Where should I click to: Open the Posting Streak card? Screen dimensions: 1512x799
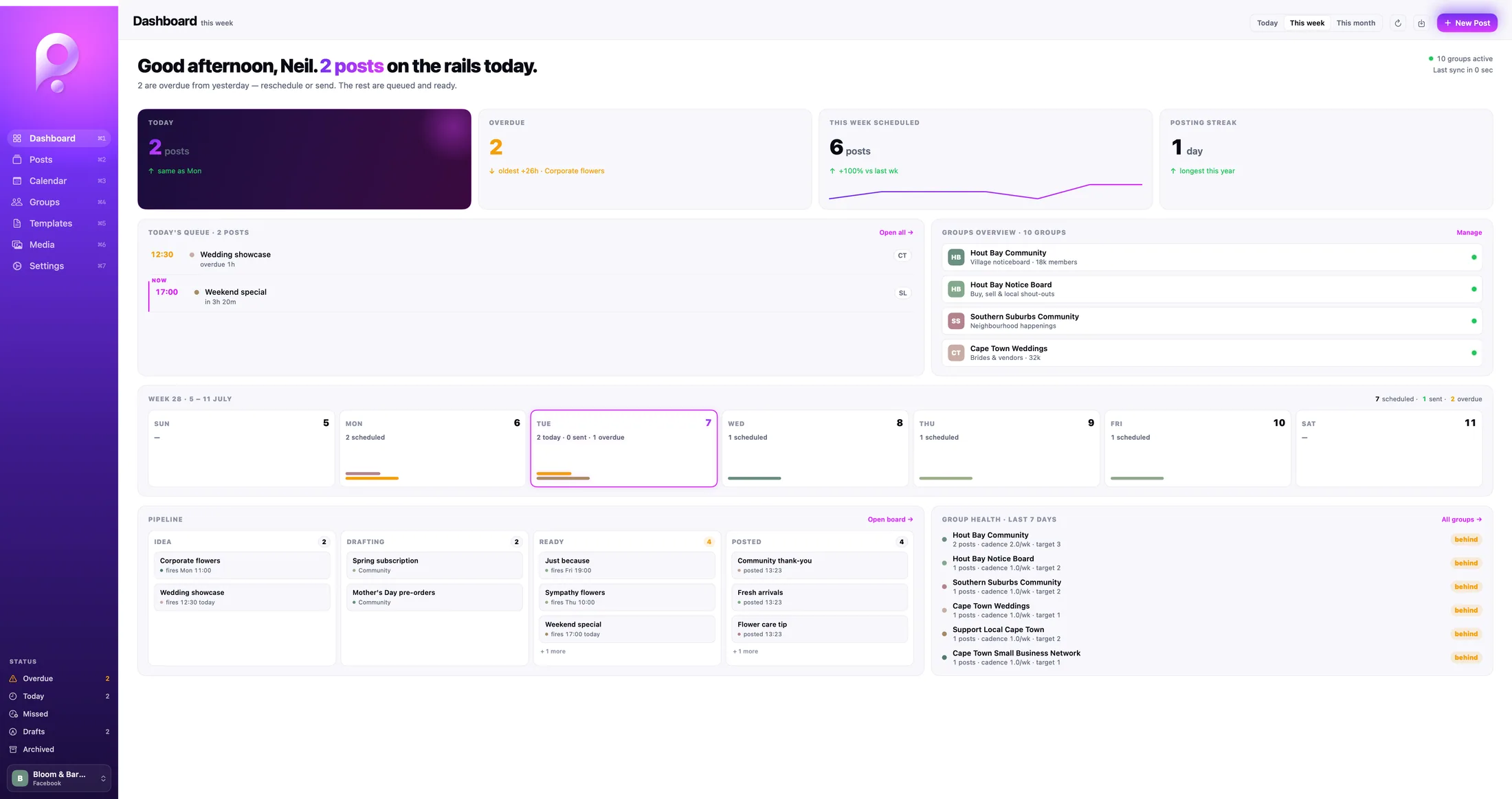[1326, 159]
